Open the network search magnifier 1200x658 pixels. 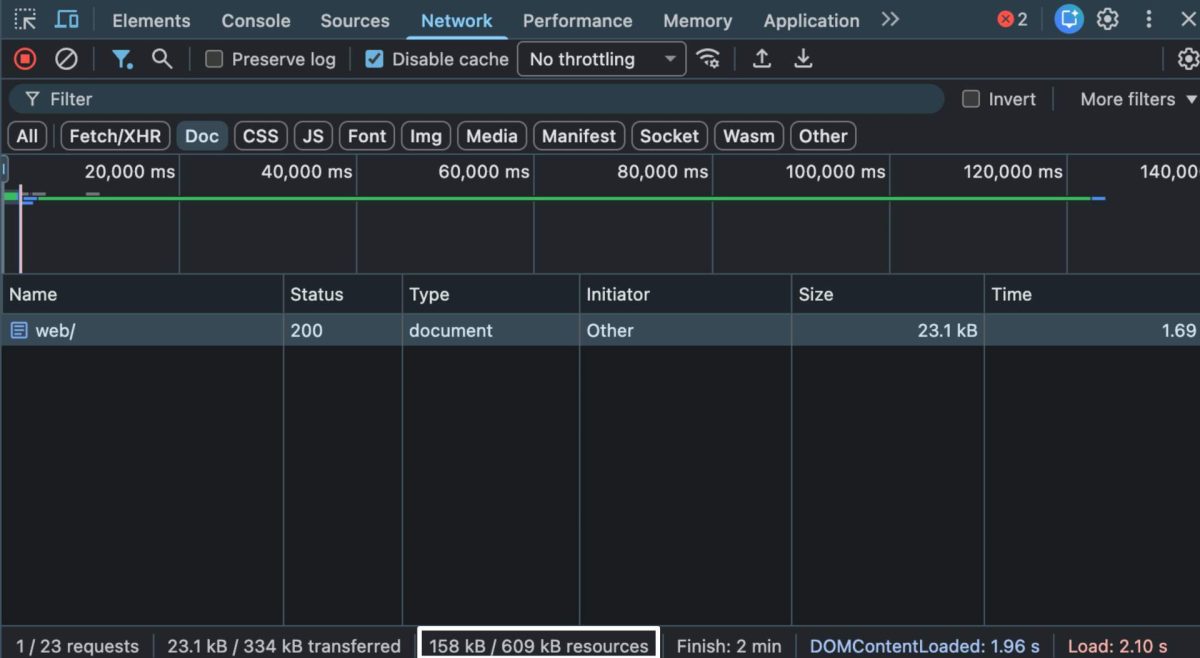[162, 59]
